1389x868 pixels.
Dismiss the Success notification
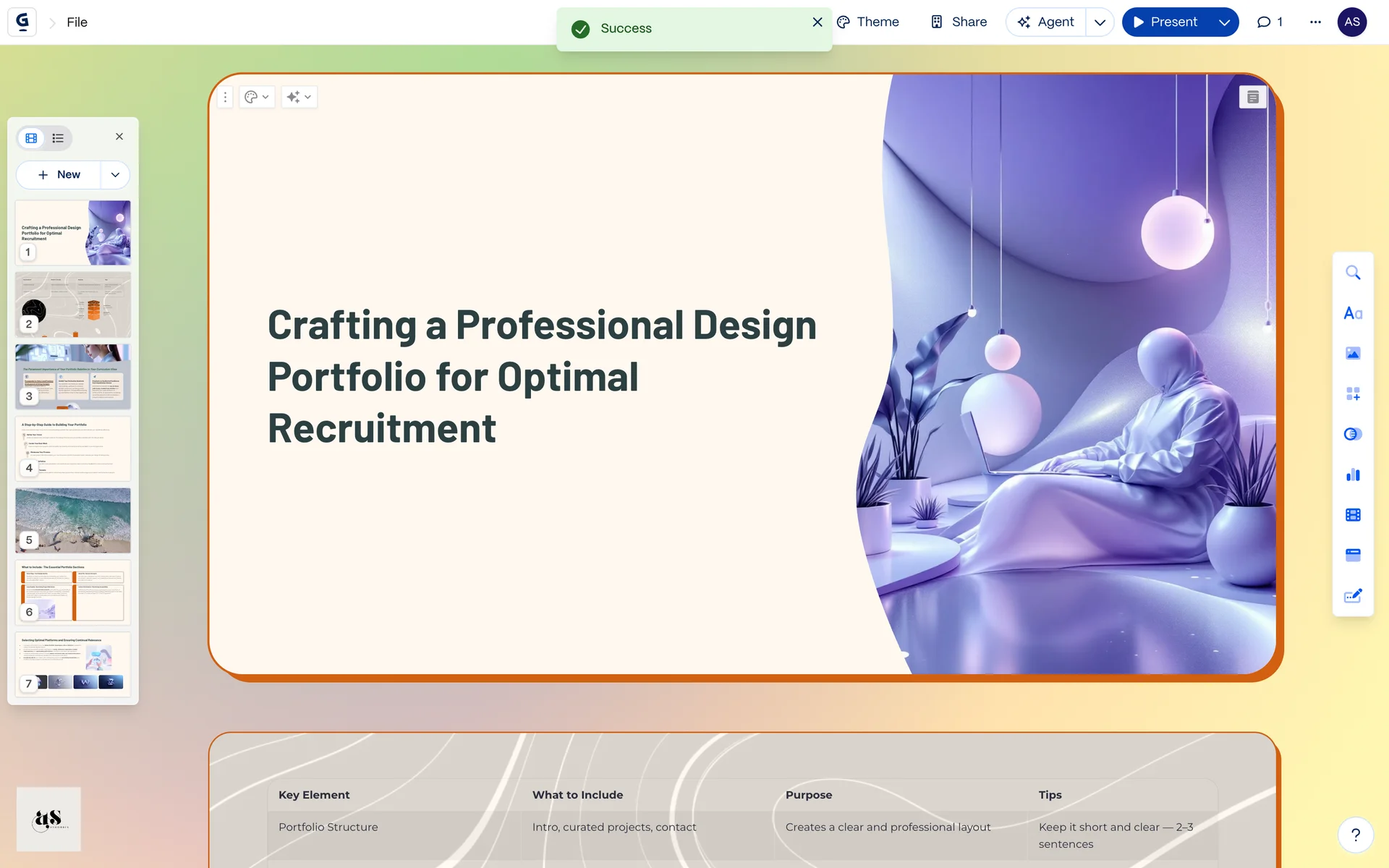tap(817, 22)
